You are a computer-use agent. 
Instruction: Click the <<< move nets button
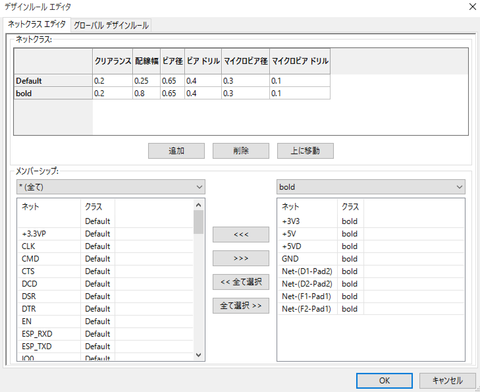(x=241, y=235)
